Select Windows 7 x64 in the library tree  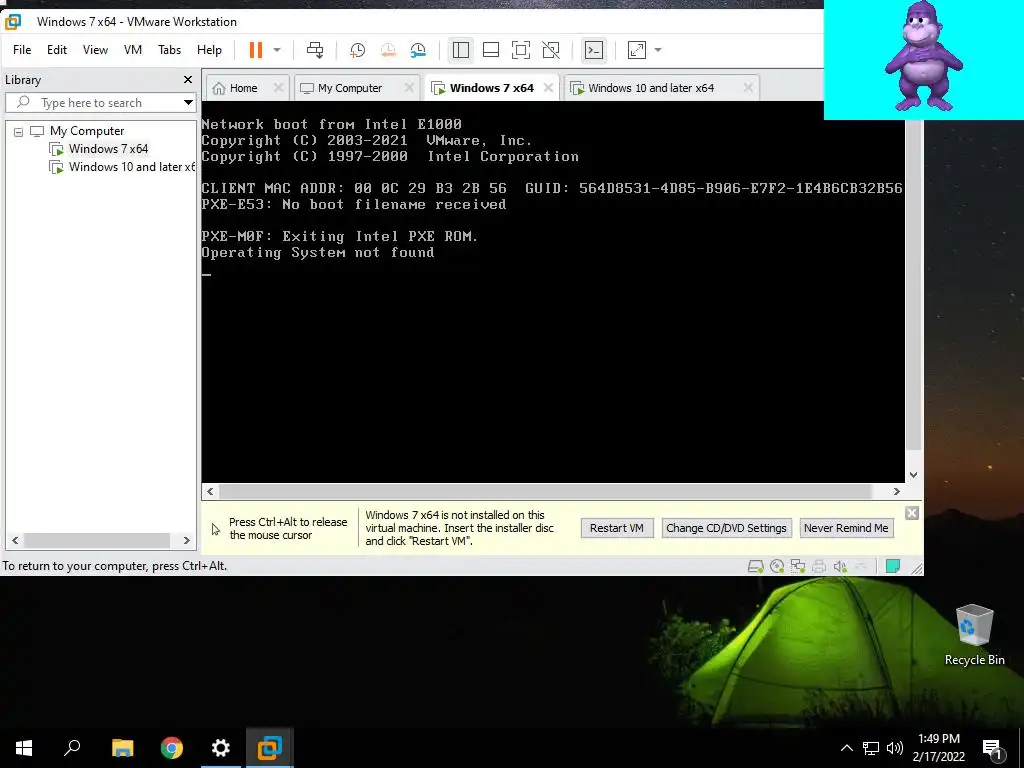[108, 149]
